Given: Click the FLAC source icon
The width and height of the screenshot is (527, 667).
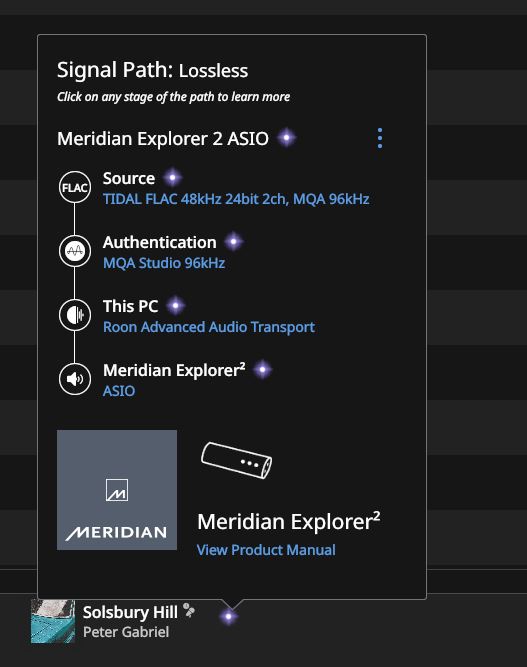Looking at the screenshot, I should click(x=75, y=187).
